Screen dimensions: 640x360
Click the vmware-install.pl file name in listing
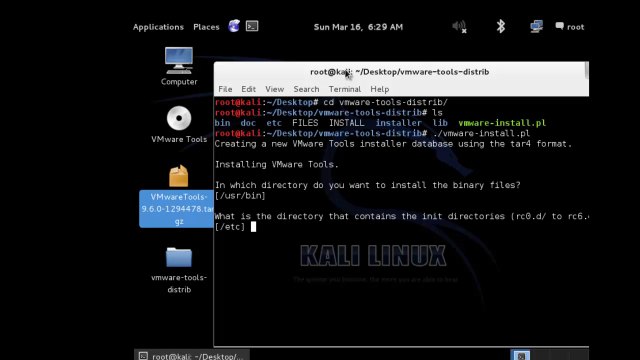(502, 123)
